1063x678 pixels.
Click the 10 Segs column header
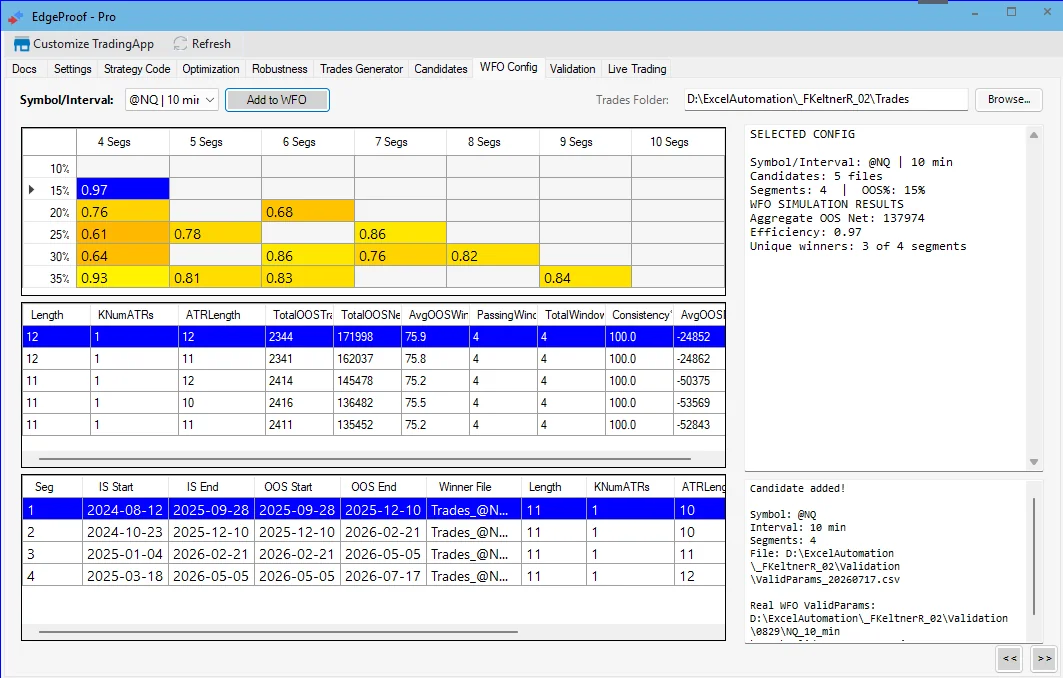tap(677, 142)
